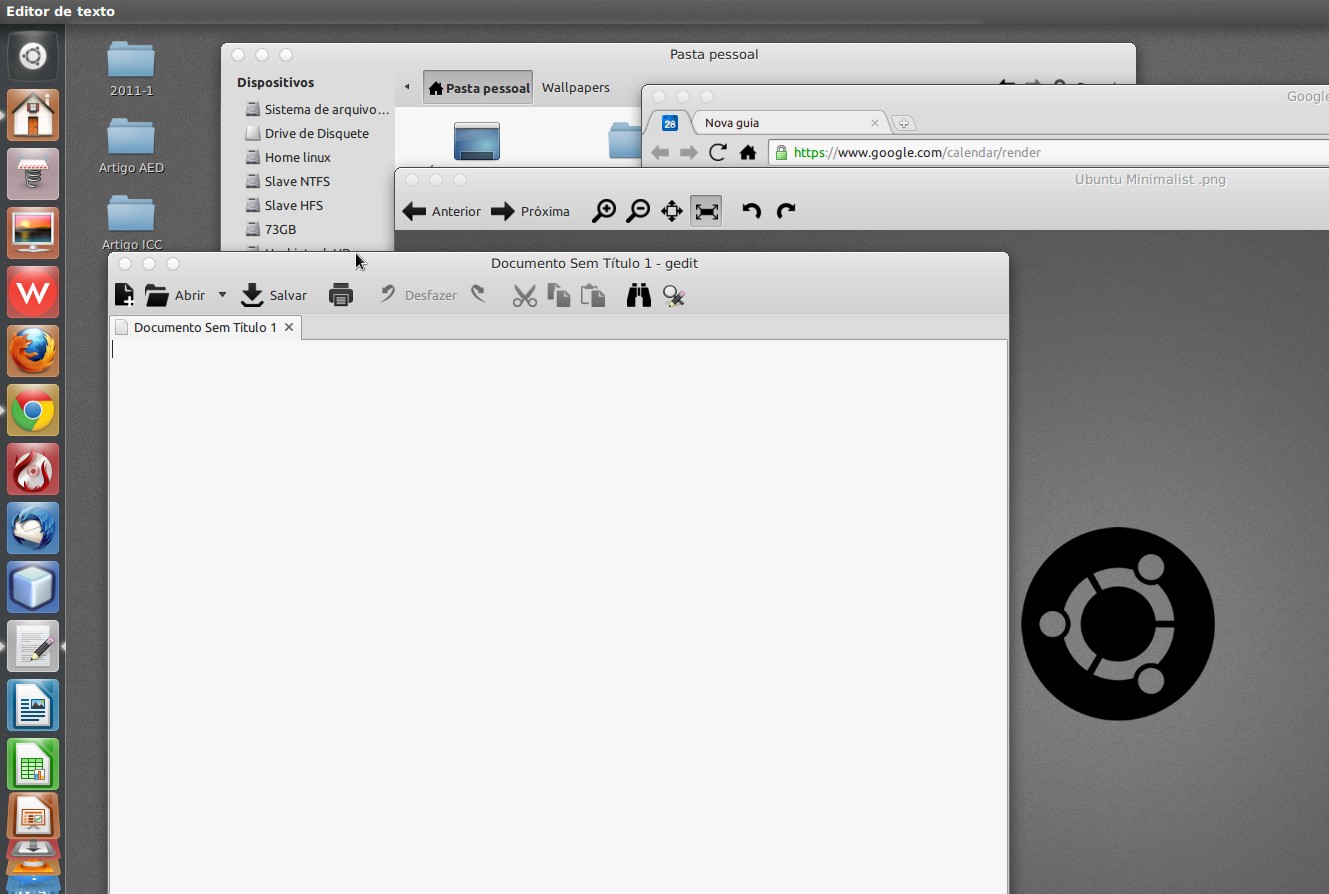The image size is (1329, 894).
Task: Close the Documento Sem Título 1 tab
Action: point(289,327)
